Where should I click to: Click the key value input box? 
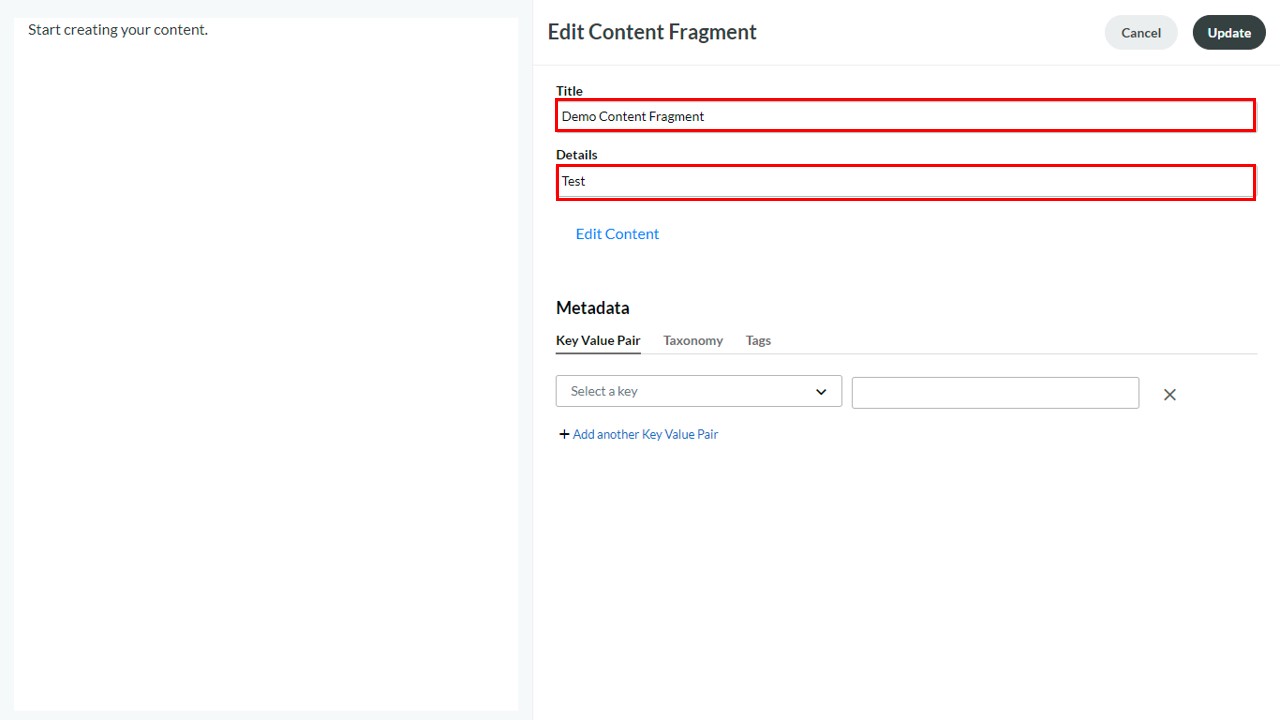click(x=995, y=392)
